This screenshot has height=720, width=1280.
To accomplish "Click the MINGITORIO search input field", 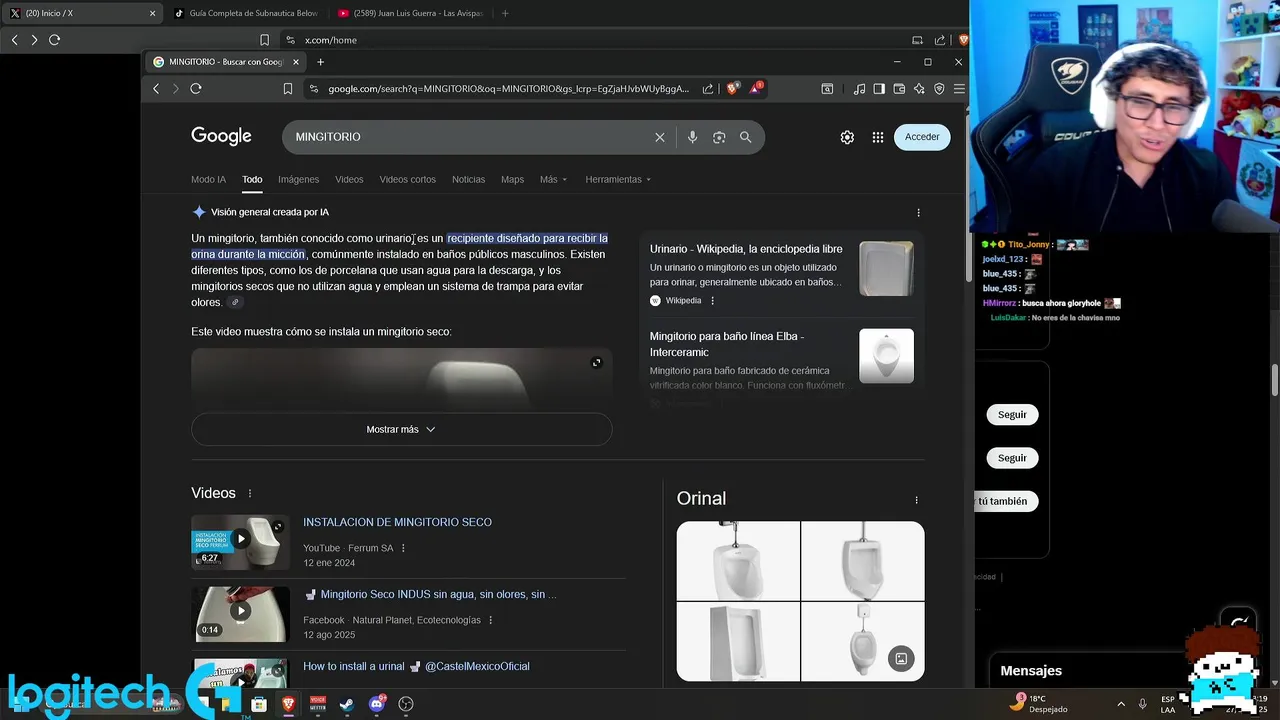I will click(x=470, y=137).
